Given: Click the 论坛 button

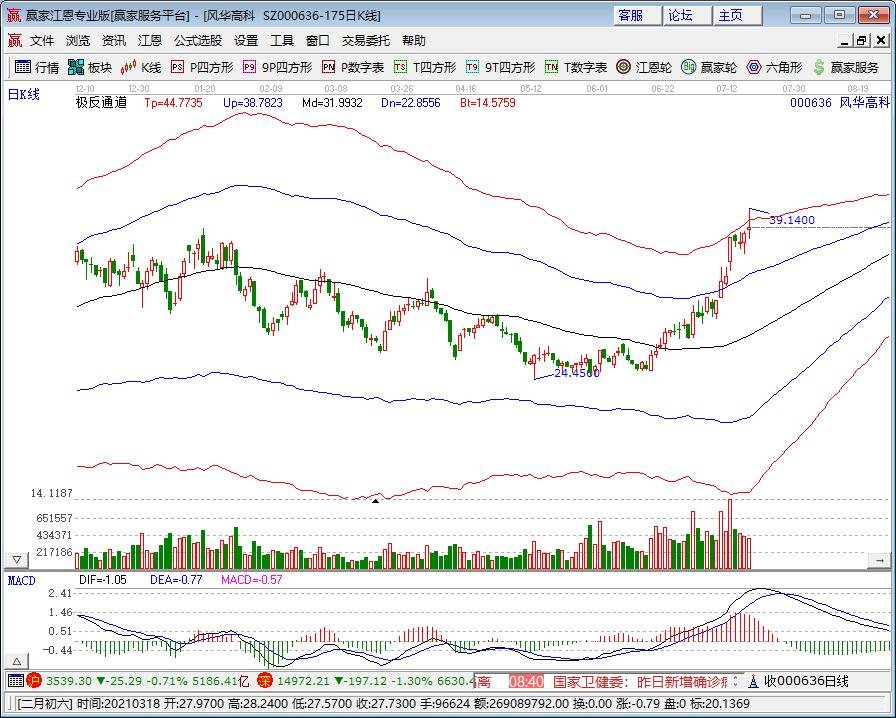Looking at the screenshot, I should [x=687, y=15].
